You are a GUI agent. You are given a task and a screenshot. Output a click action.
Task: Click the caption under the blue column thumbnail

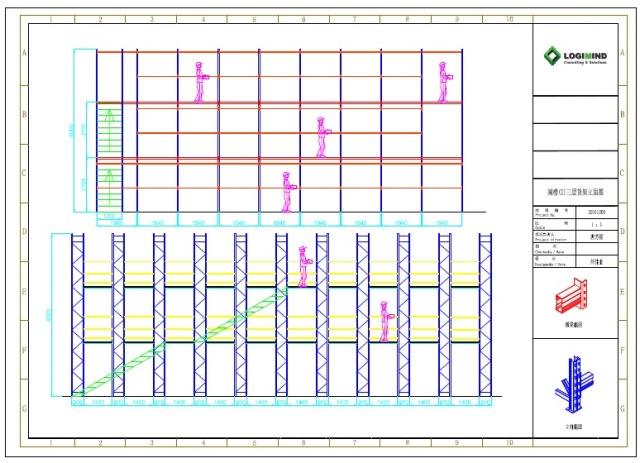point(573,426)
